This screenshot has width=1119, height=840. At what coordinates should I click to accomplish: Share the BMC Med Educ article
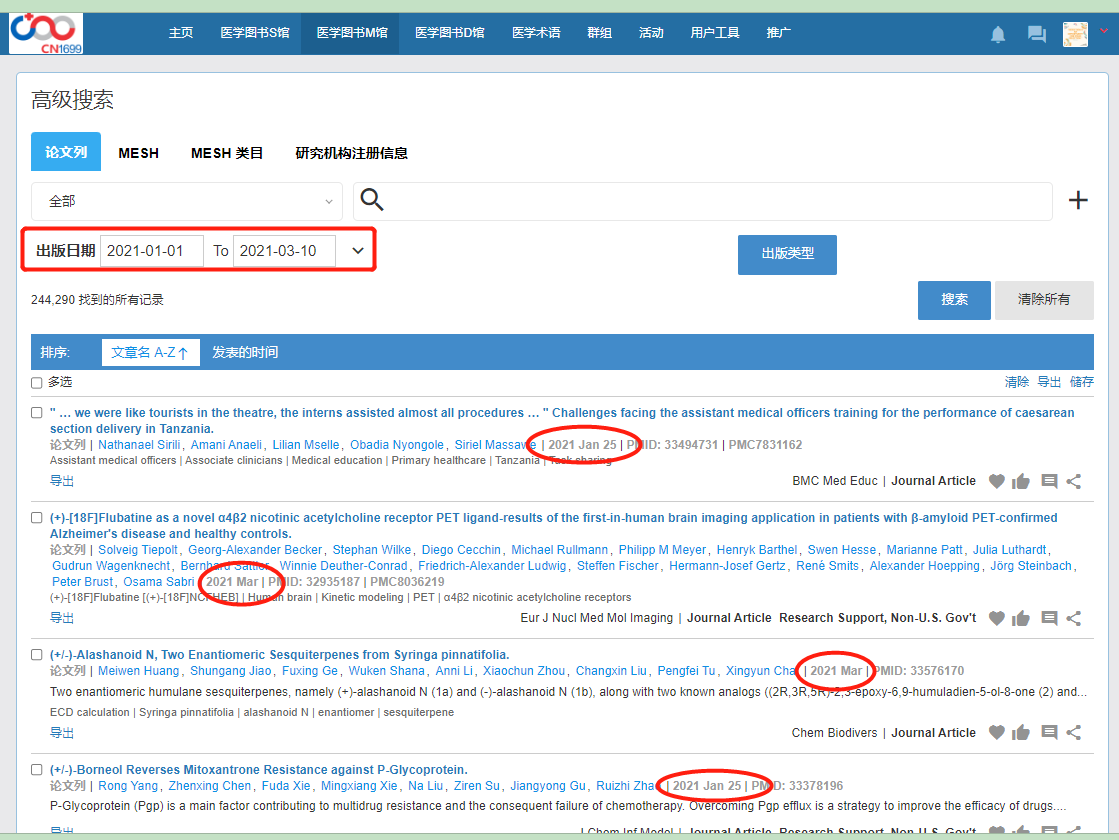[1074, 481]
